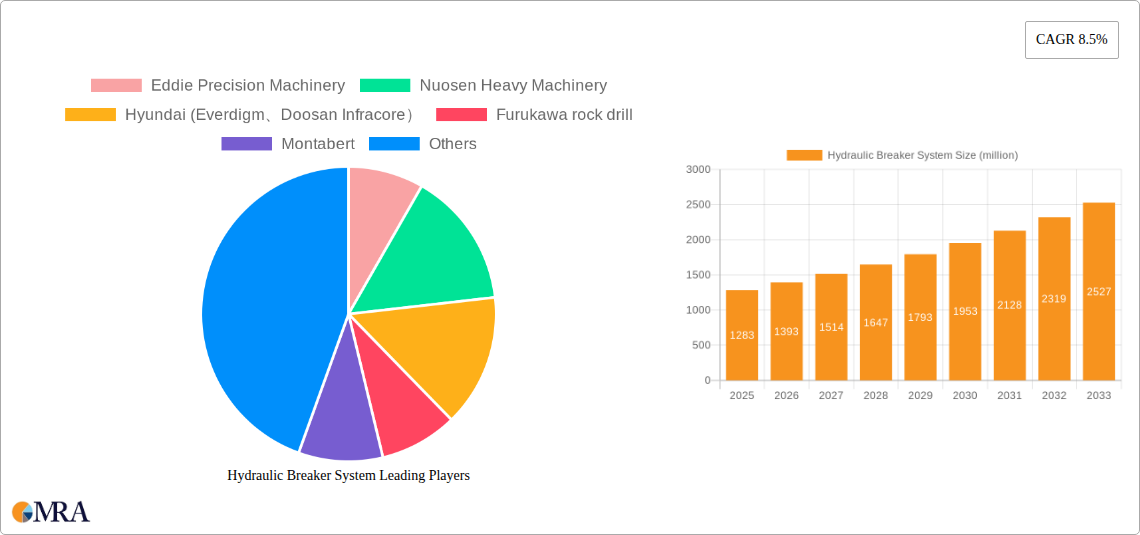The image size is (1140, 535).
Task: Click the 2030 bar labeled 1953
Action: click(x=966, y=312)
